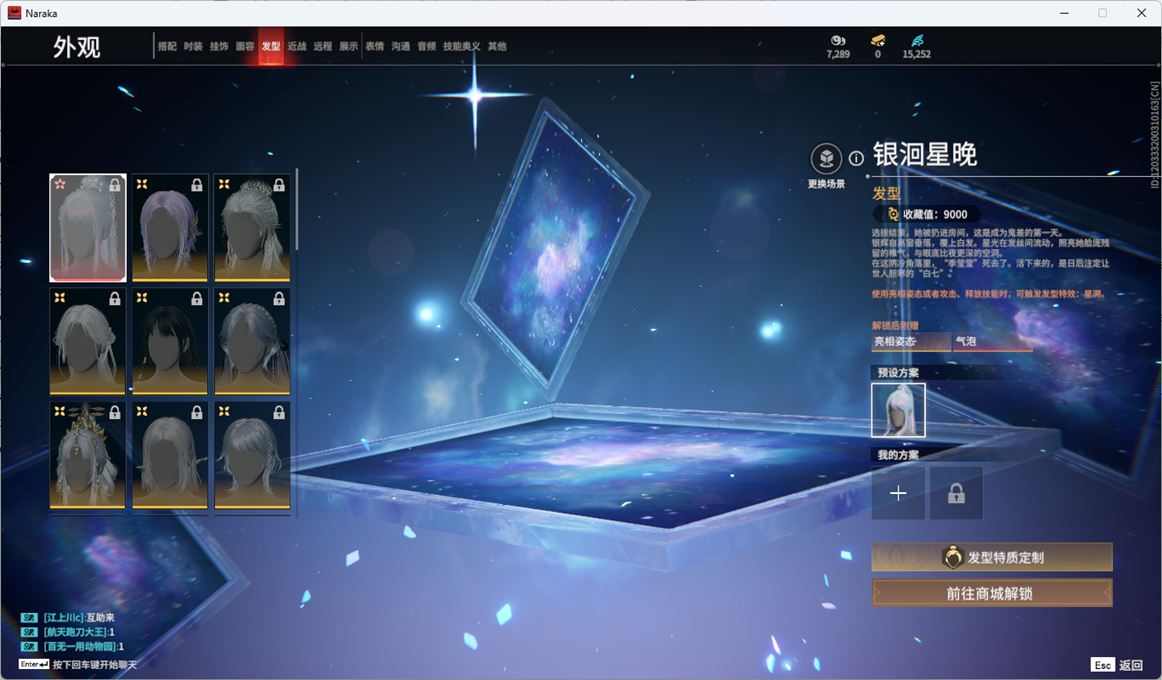Click the Enter key chat hint icon

click(33, 664)
